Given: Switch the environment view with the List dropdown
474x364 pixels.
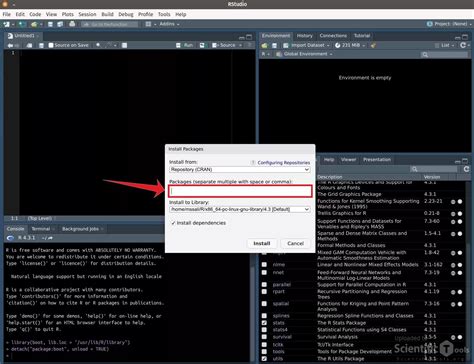Looking at the screenshot, I should [x=445, y=45].
